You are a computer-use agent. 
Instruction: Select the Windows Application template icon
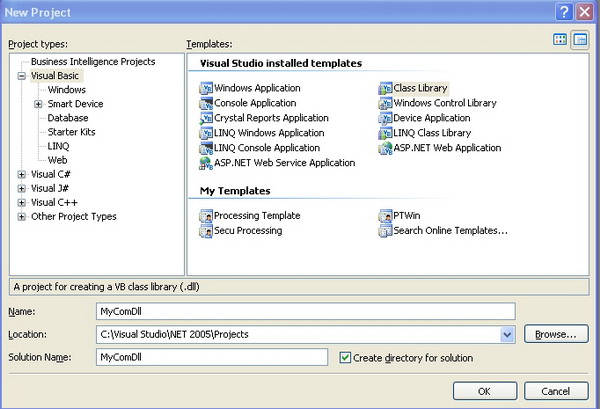206,88
